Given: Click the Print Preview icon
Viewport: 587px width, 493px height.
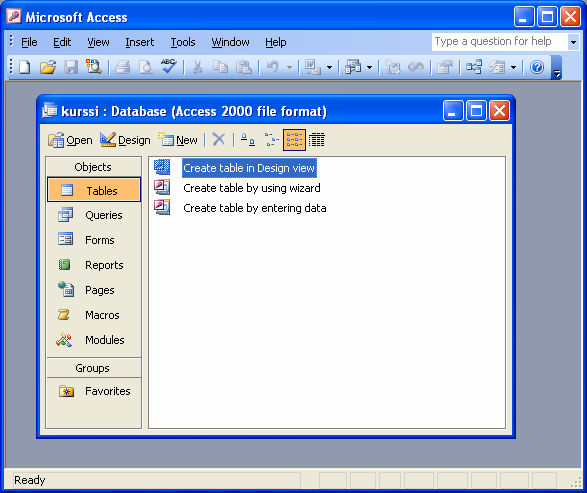Looking at the screenshot, I should [x=146, y=67].
